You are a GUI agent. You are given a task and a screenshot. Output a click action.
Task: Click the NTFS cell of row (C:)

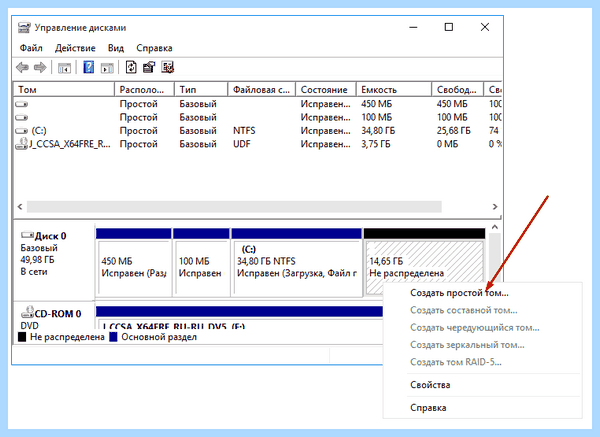coord(244,131)
